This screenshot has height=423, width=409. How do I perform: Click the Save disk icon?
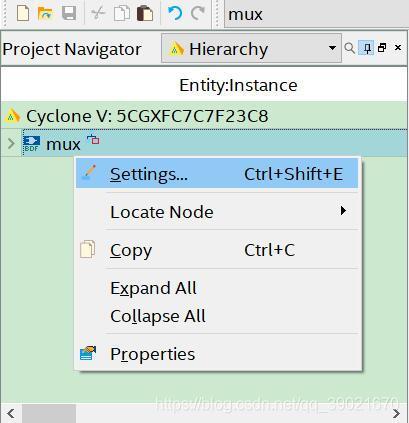[x=69, y=14]
